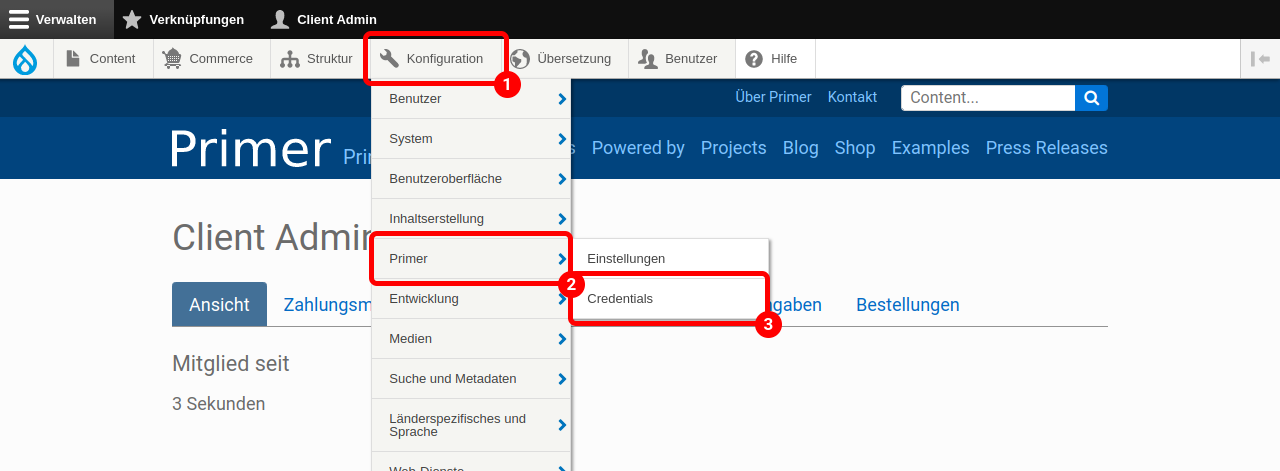Click the Hilfe question mark icon
Screen dimensions: 1280x471
(754, 59)
